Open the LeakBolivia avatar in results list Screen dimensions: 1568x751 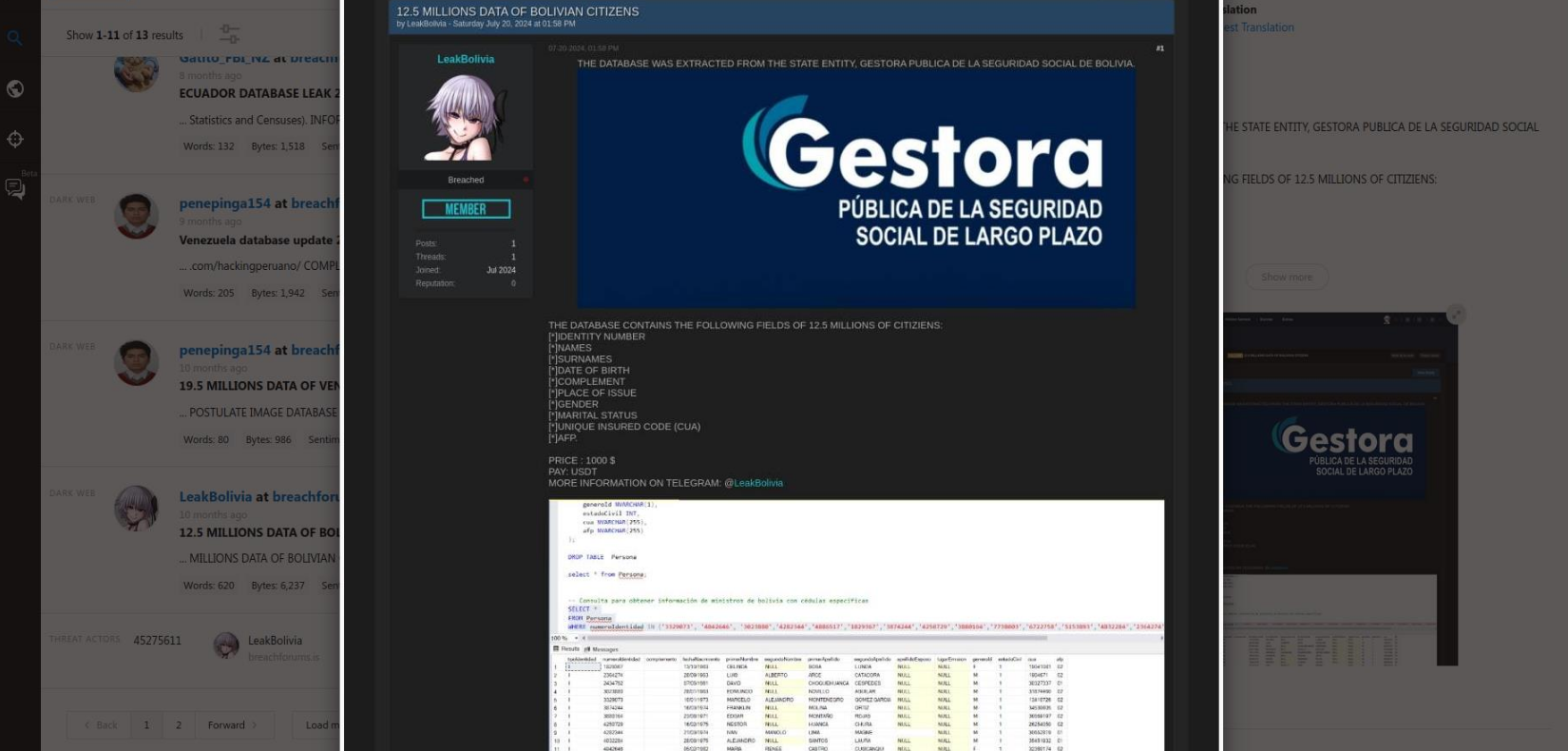[x=136, y=509]
